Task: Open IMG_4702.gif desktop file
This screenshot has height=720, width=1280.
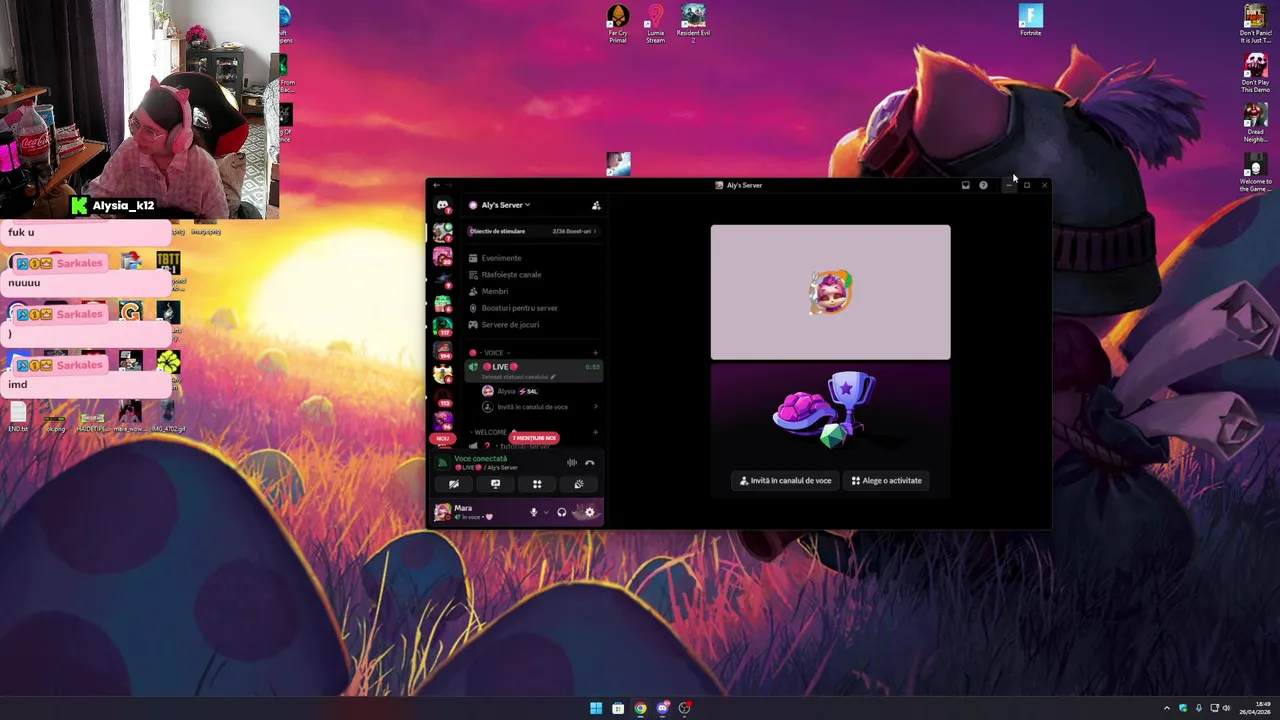Action: pos(167,417)
